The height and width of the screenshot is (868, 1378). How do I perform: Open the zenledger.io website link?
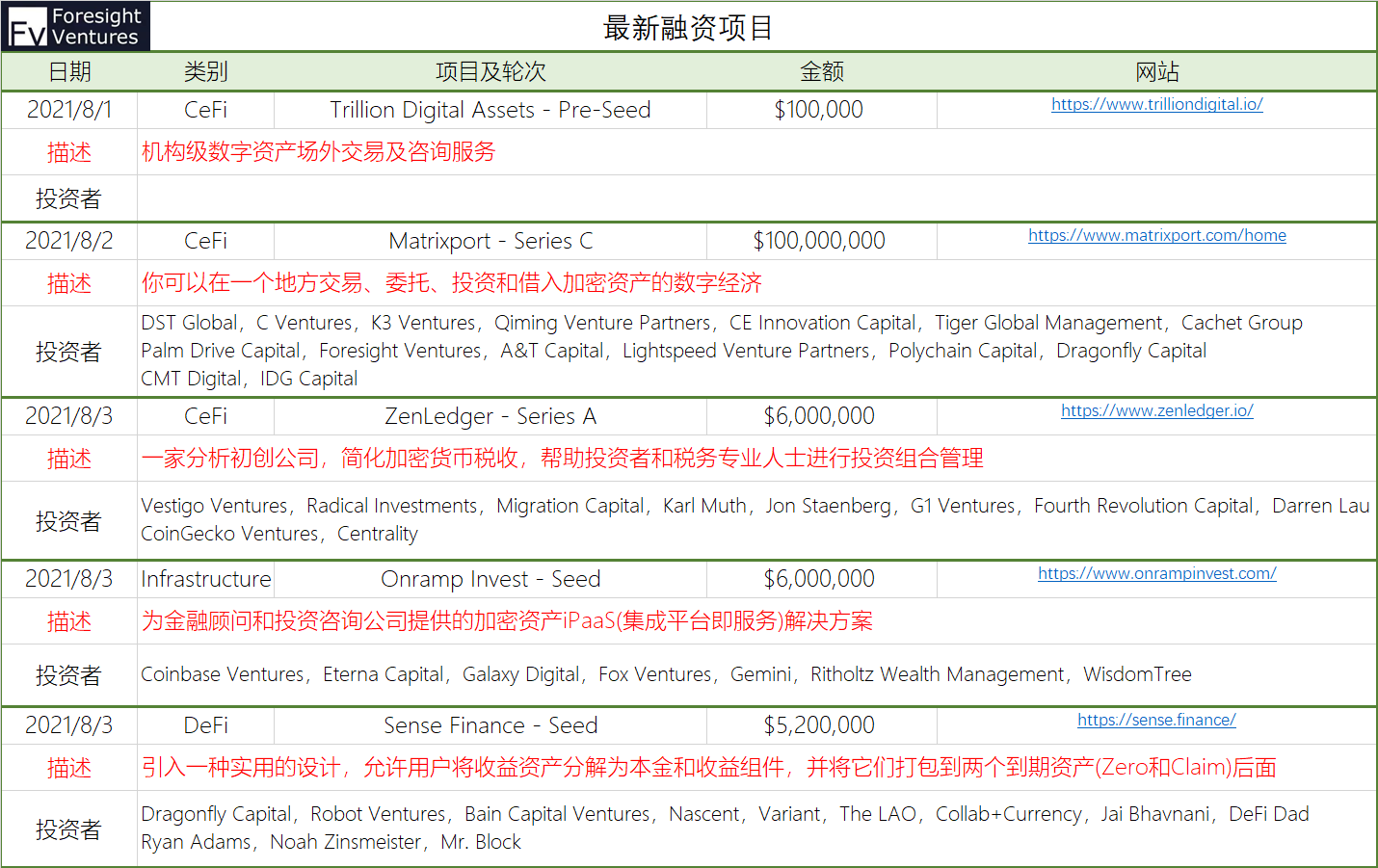coord(1156,410)
